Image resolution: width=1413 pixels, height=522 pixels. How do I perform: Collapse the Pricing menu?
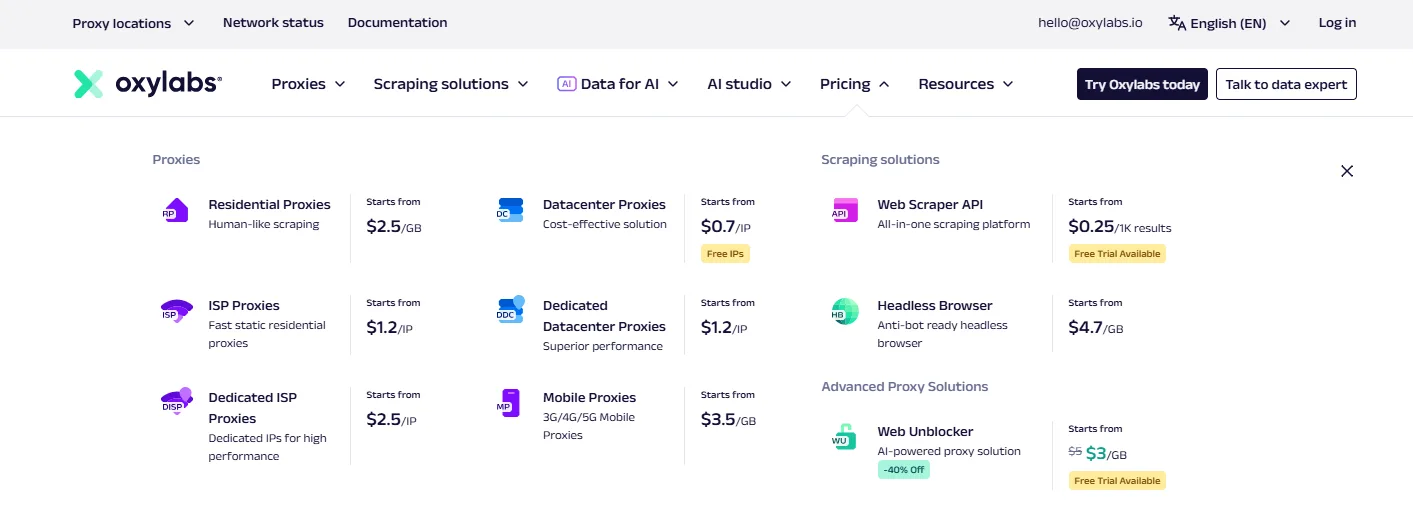coord(854,84)
